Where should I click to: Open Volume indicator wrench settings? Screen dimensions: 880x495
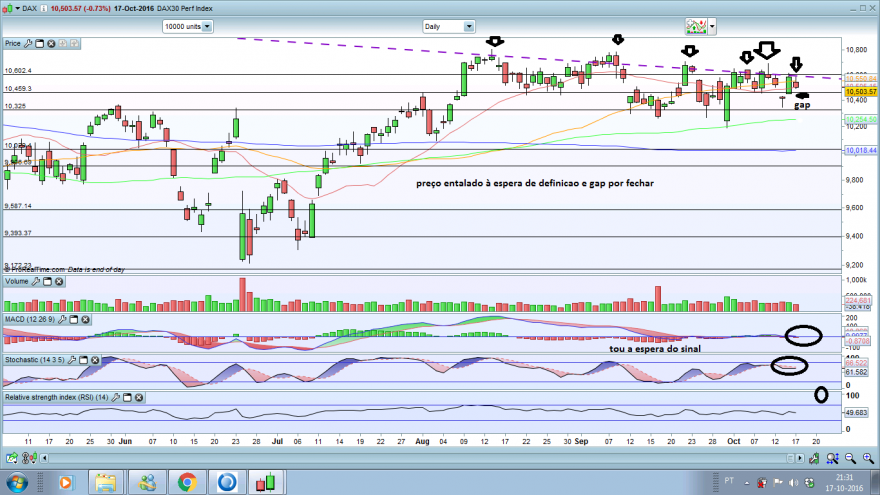coord(36,282)
